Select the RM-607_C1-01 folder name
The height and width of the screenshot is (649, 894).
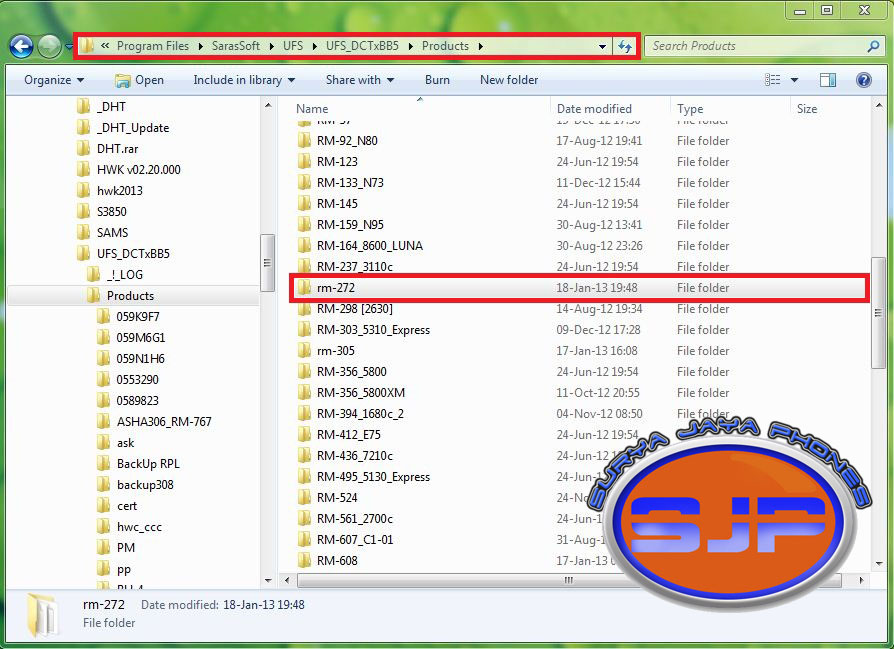(355, 540)
